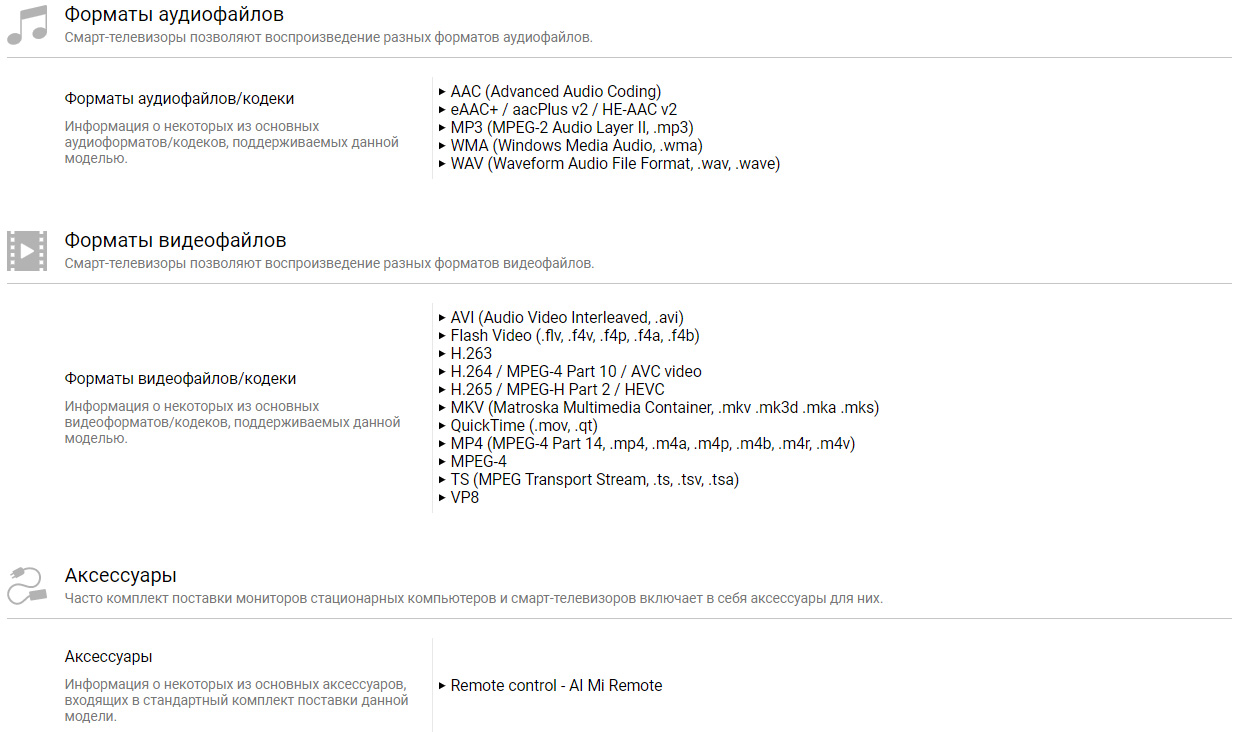Click the MP3 (MPEG-2 Audio Layer II) entry
Viewport: 1236px width, 732px height.
[571, 128]
